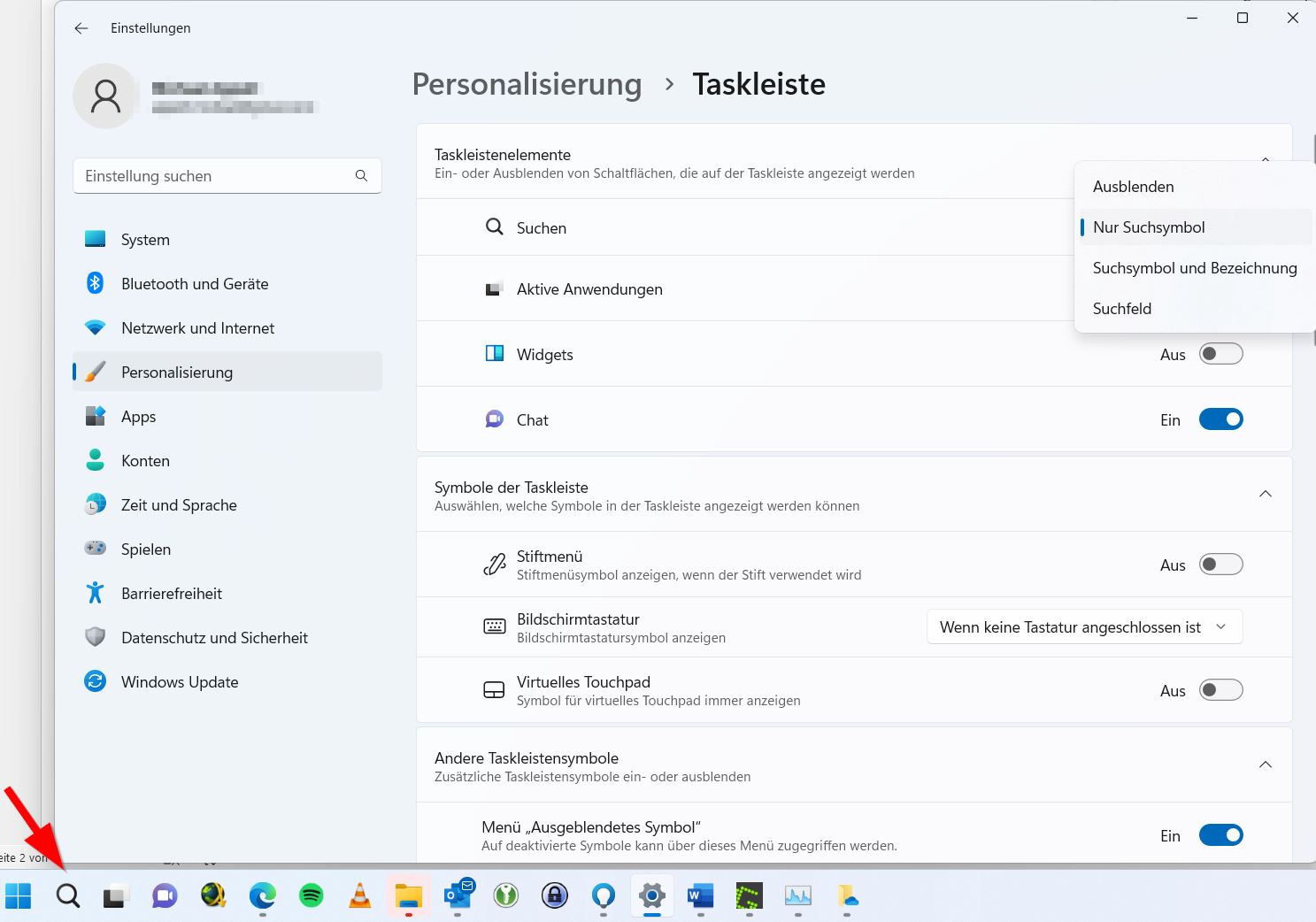1316x922 pixels.
Task: Open the graph monitor app on the taskbar
Action: tap(798, 896)
